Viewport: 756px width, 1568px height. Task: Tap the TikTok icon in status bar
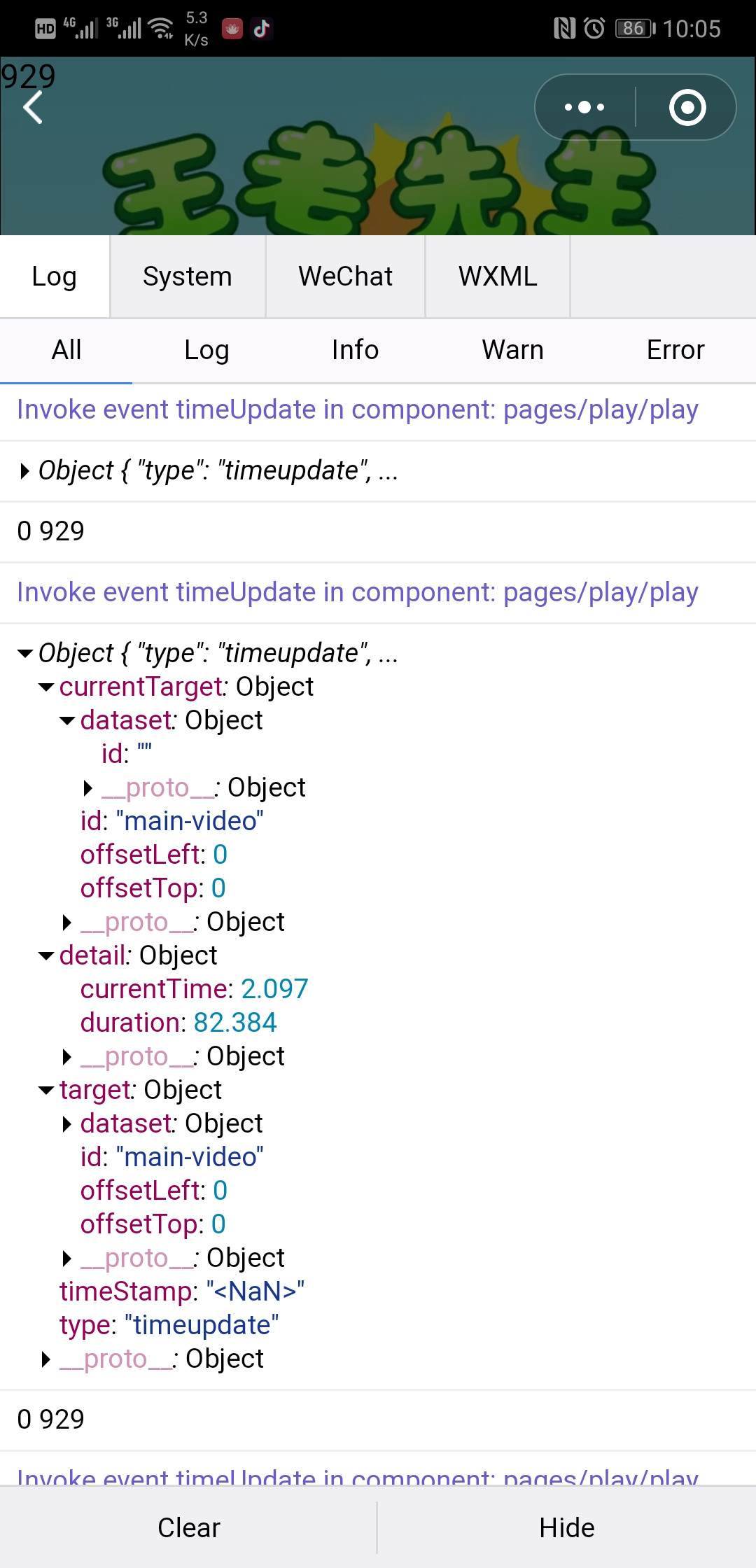coord(261,29)
